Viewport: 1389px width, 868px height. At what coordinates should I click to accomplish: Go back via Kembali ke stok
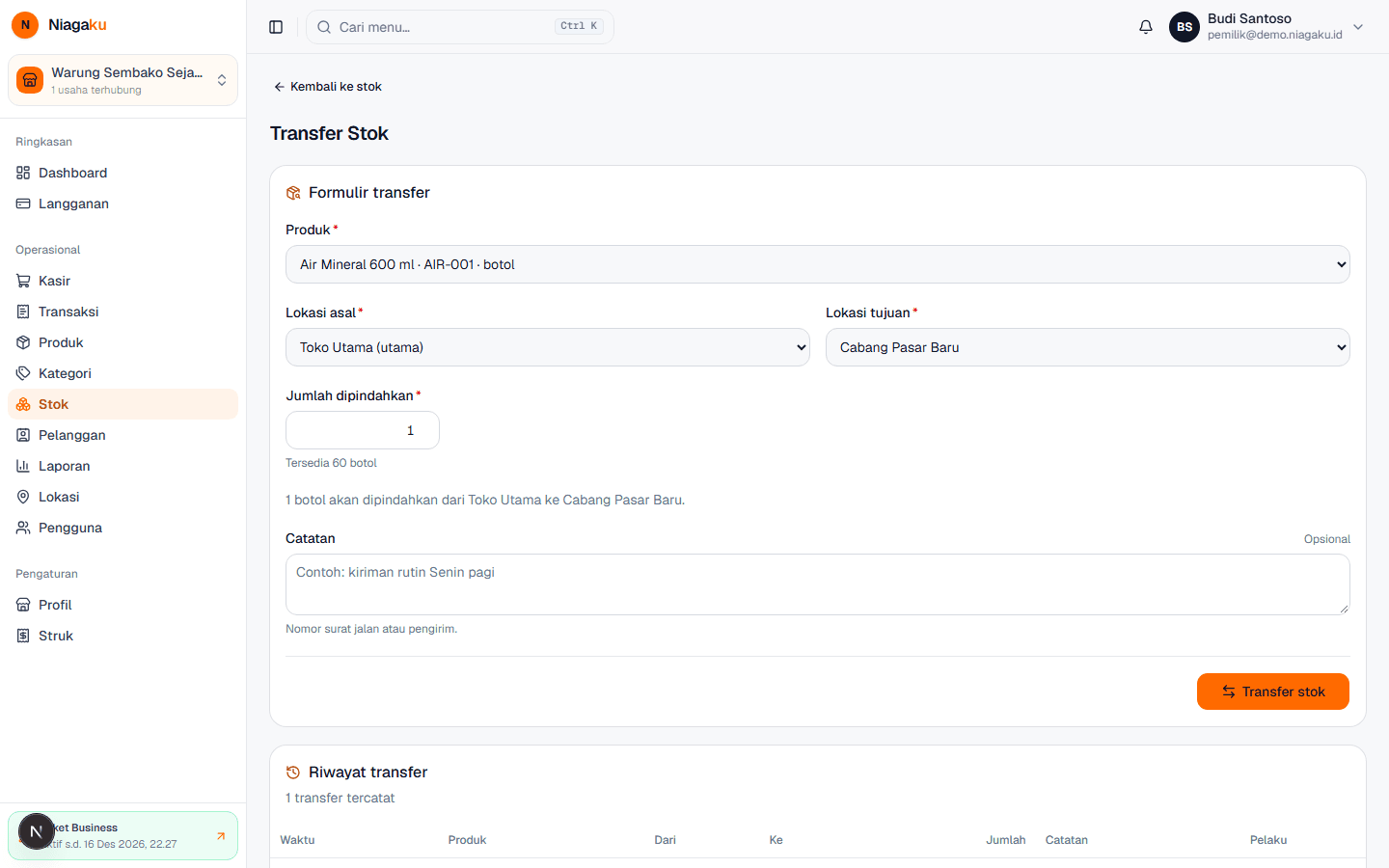[x=328, y=87]
